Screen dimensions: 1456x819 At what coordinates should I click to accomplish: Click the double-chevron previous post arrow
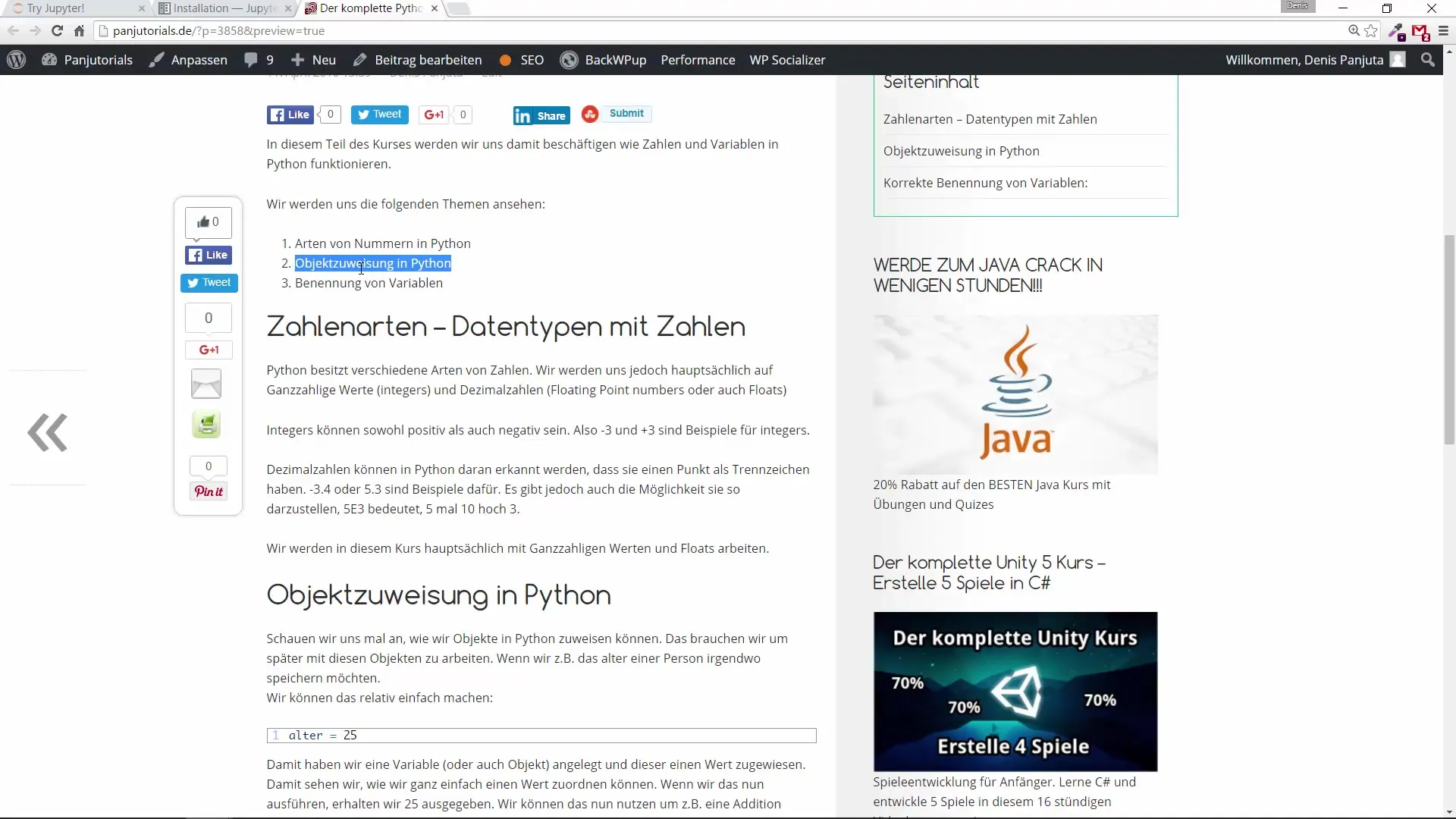pyautogui.click(x=48, y=433)
